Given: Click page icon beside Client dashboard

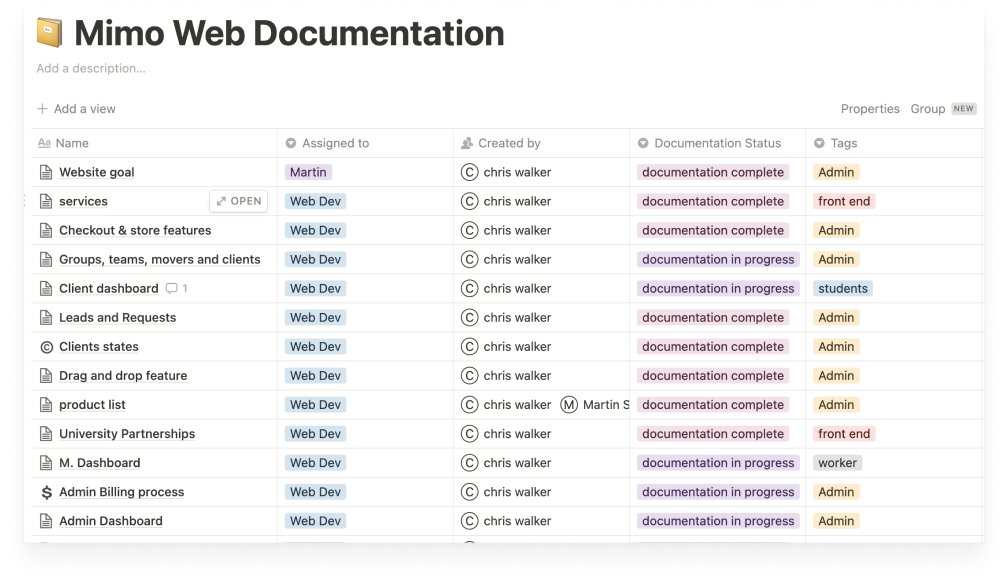Looking at the screenshot, I should tap(46, 289).
